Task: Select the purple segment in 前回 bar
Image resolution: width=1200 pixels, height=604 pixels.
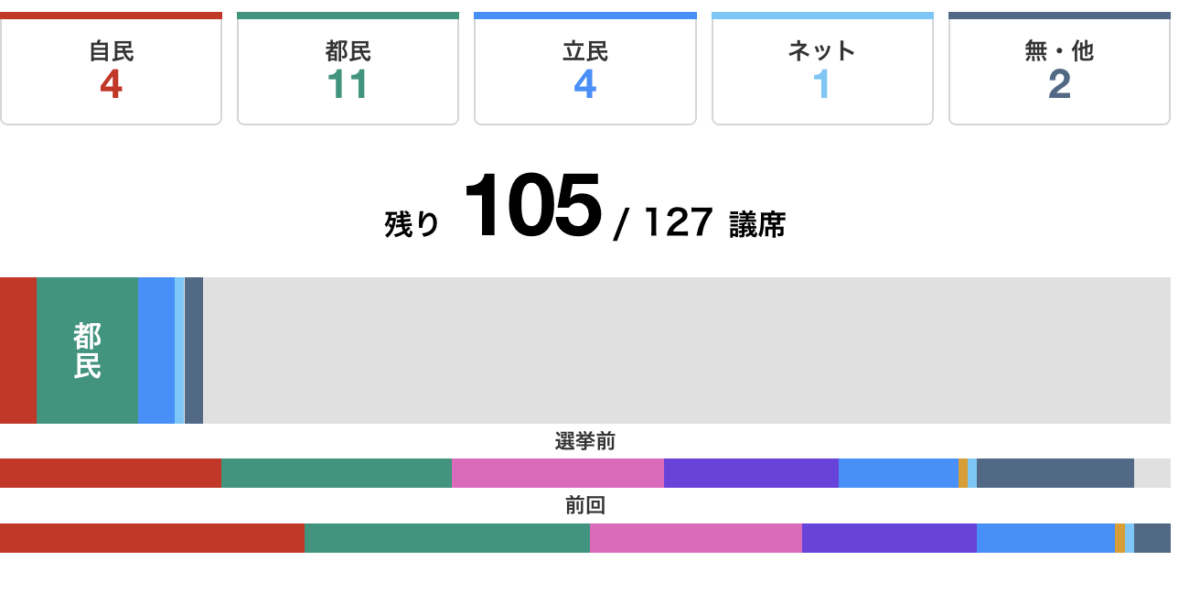Action: (889, 538)
